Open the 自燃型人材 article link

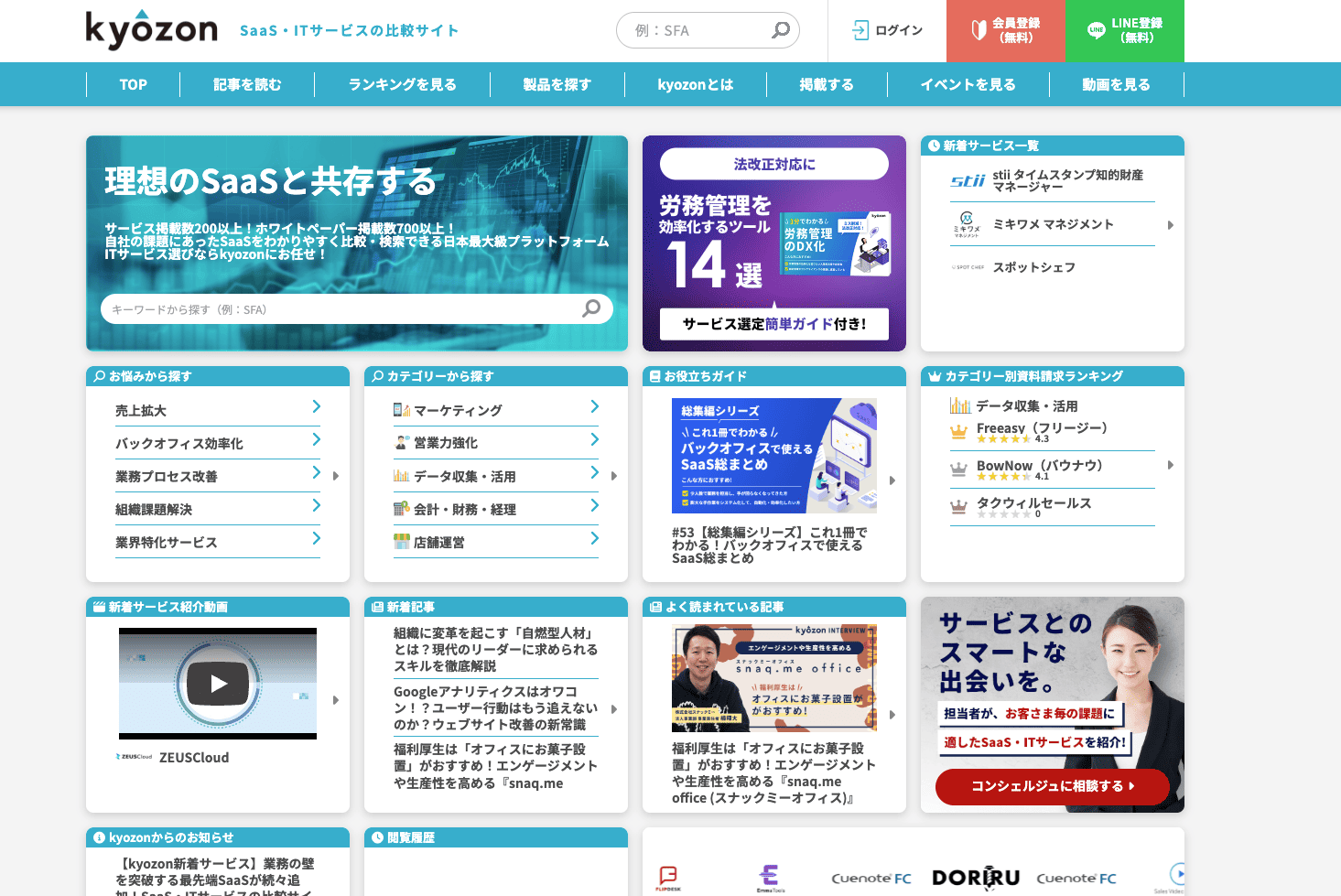click(x=496, y=650)
